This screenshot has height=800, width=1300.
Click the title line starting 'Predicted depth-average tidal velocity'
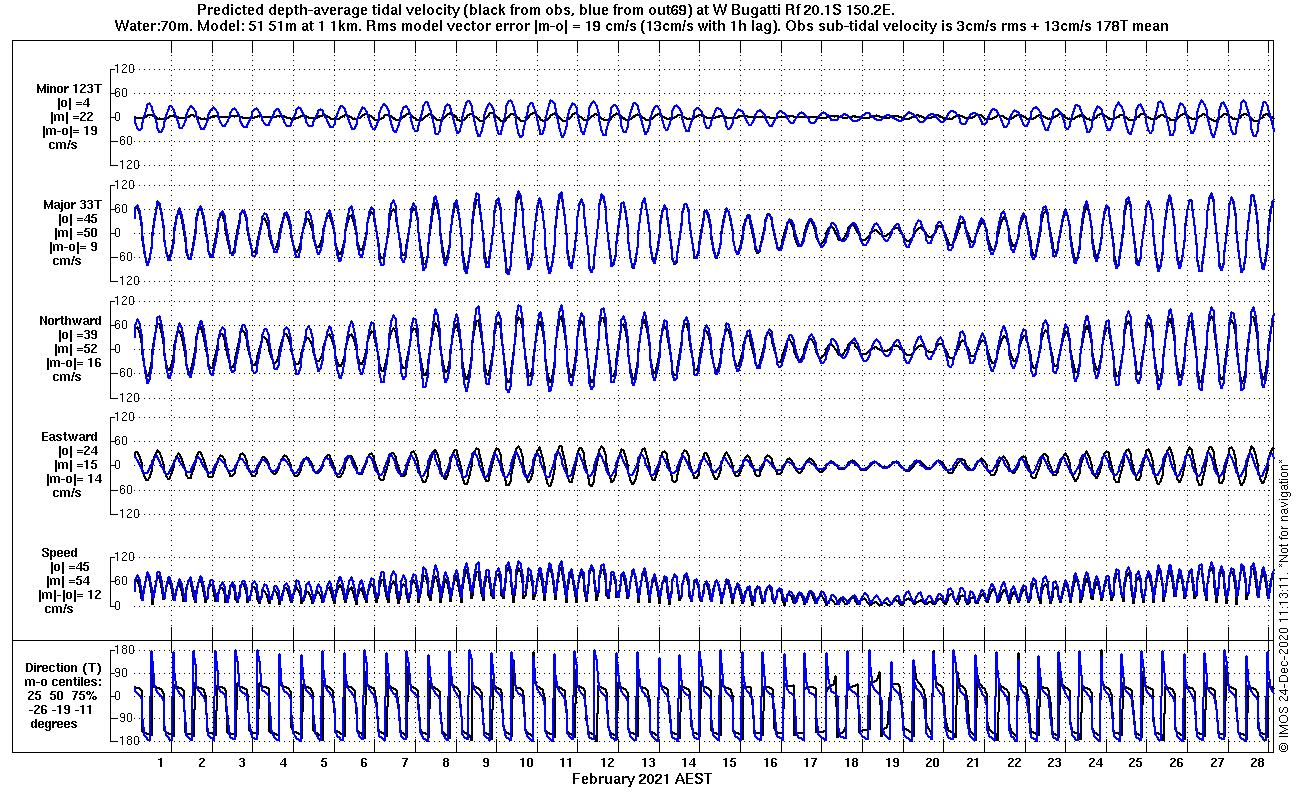point(546,9)
